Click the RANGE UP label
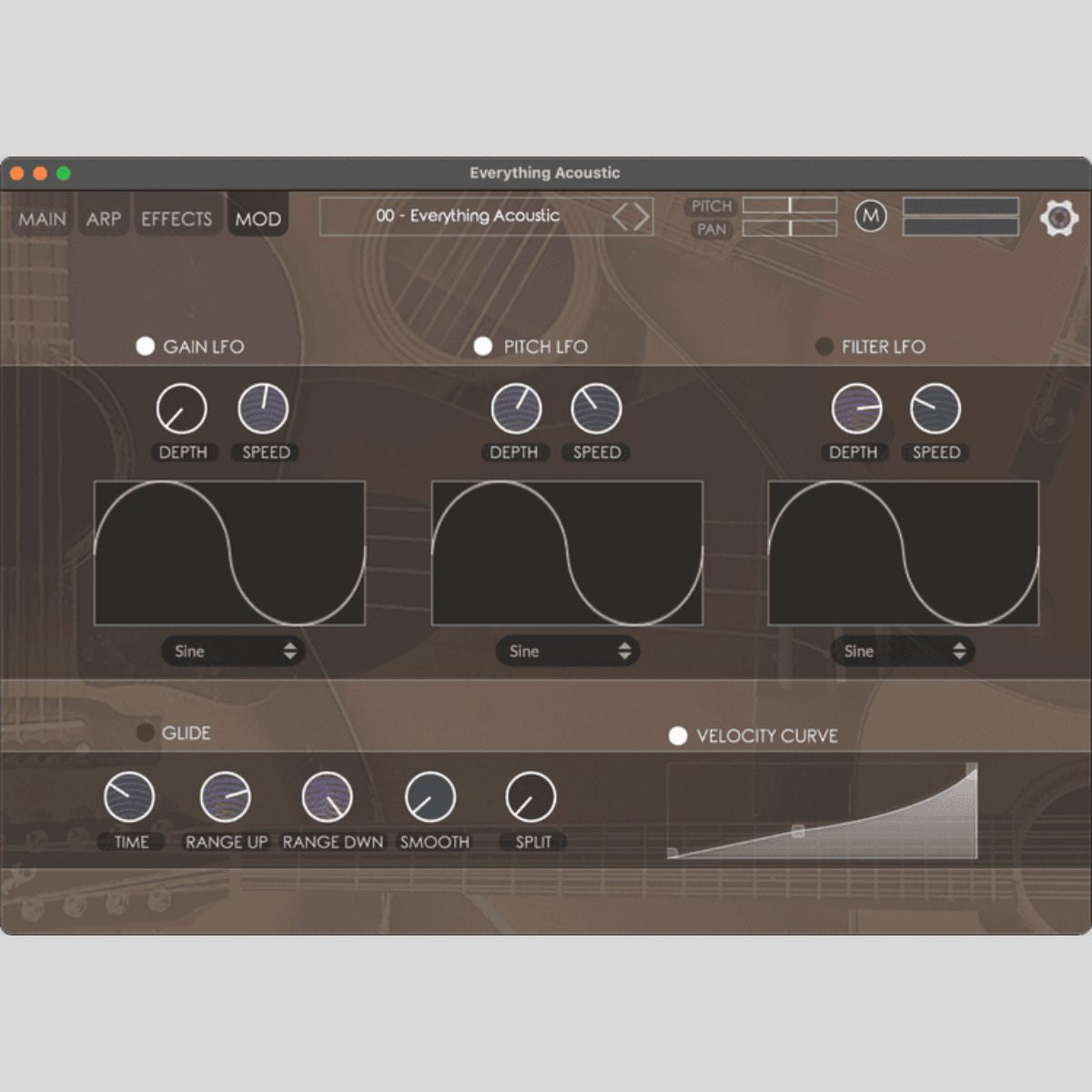 click(x=227, y=842)
